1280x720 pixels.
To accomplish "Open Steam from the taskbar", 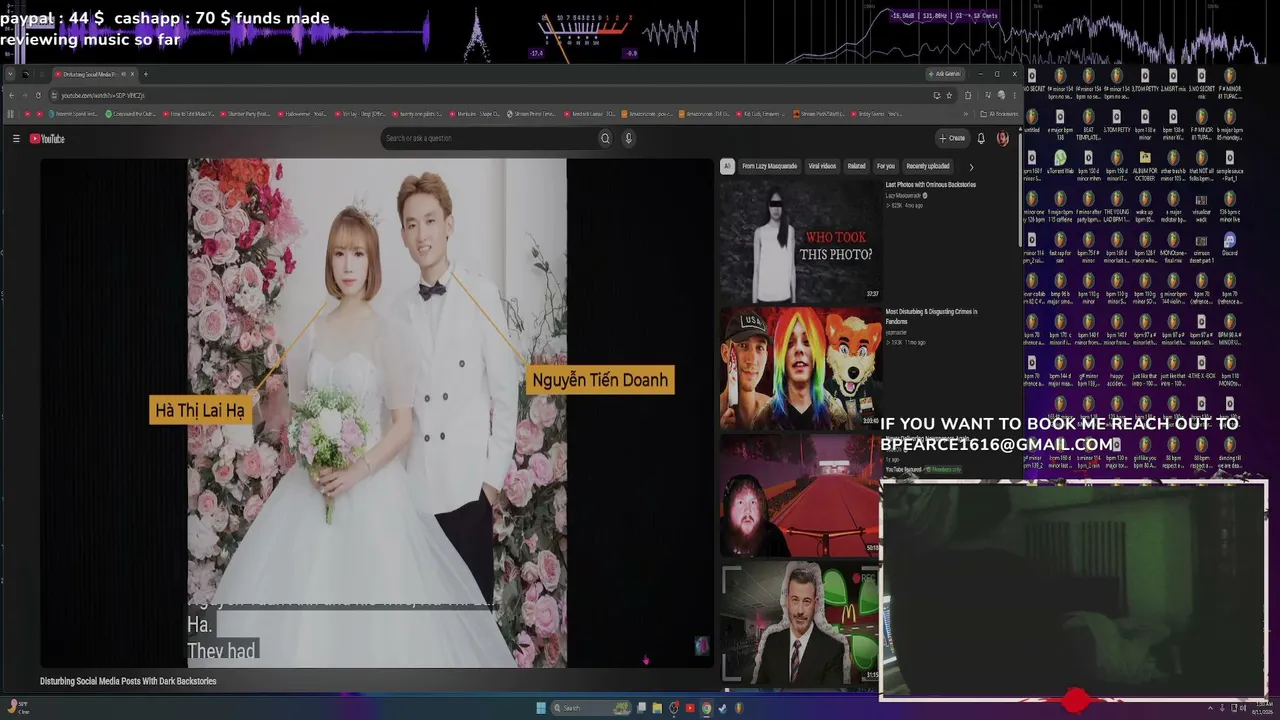I will tap(723, 708).
